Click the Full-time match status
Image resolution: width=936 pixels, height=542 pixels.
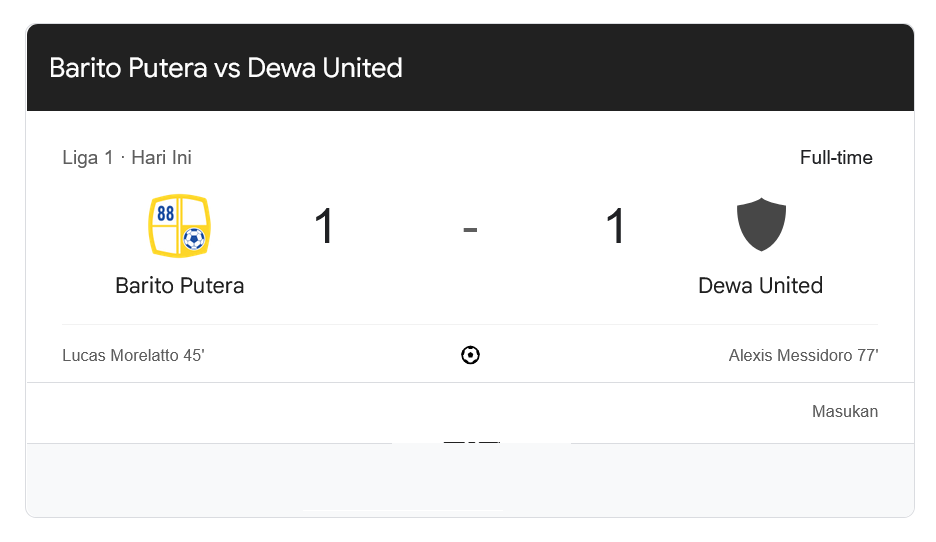(836, 158)
